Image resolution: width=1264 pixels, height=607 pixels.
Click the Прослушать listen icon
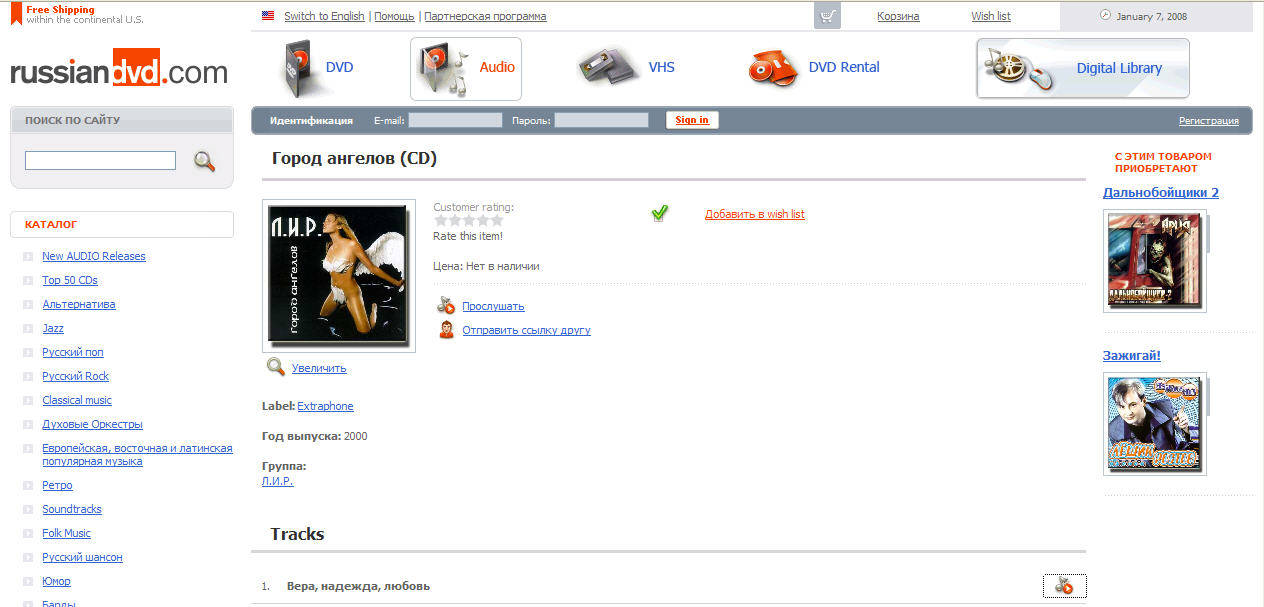pyautogui.click(x=446, y=306)
